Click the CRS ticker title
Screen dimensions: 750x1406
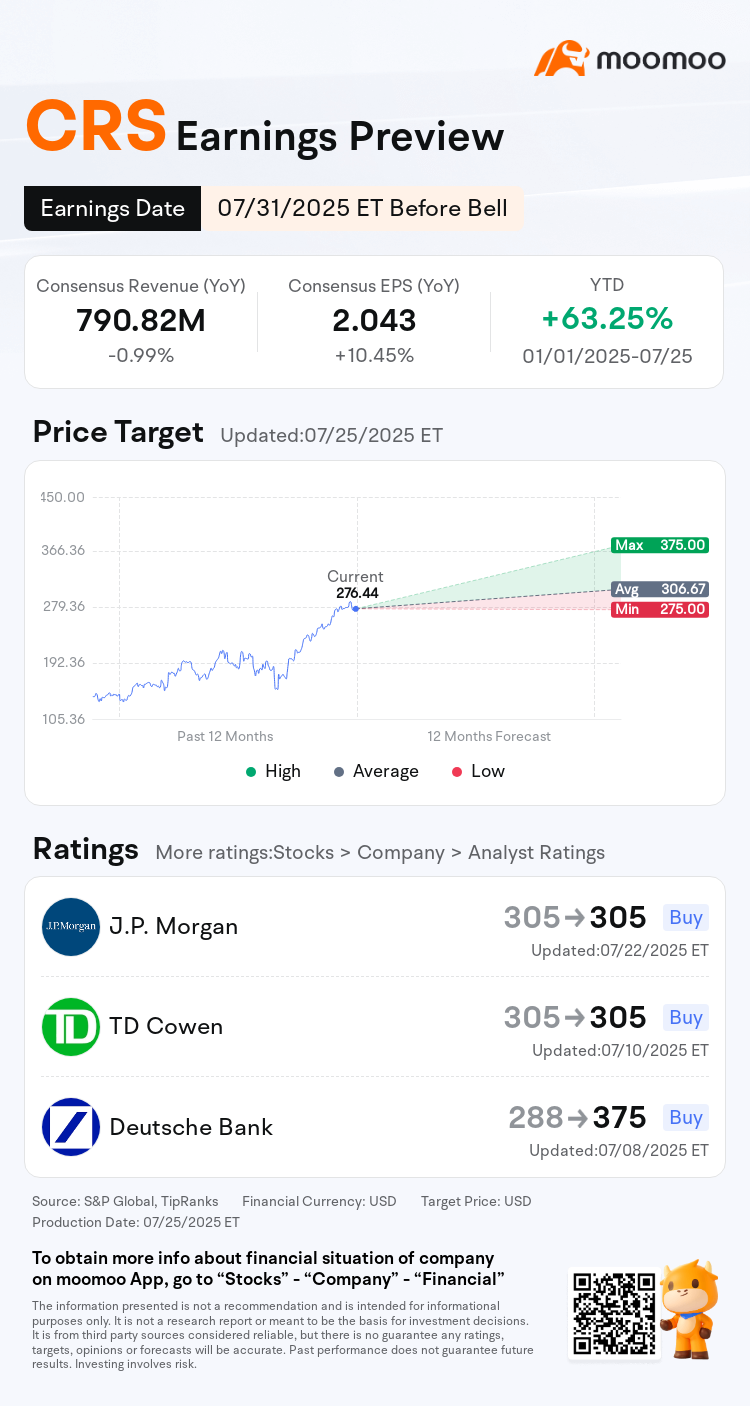[x=96, y=127]
